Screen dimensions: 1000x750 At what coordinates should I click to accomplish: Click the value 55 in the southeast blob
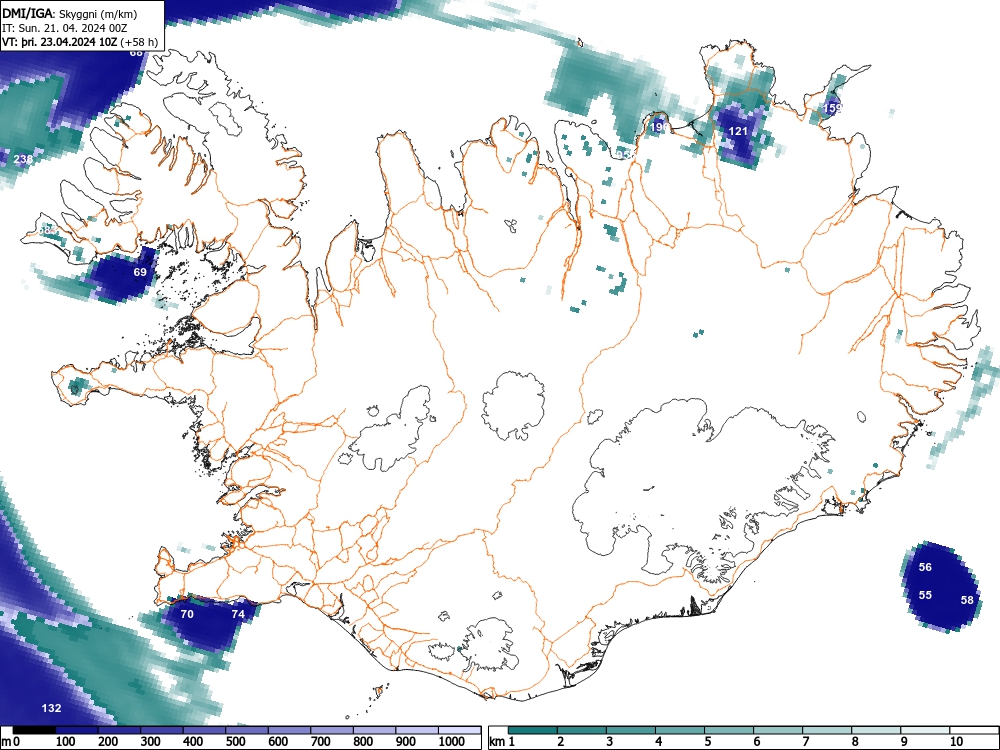pyautogui.click(x=925, y=595)
